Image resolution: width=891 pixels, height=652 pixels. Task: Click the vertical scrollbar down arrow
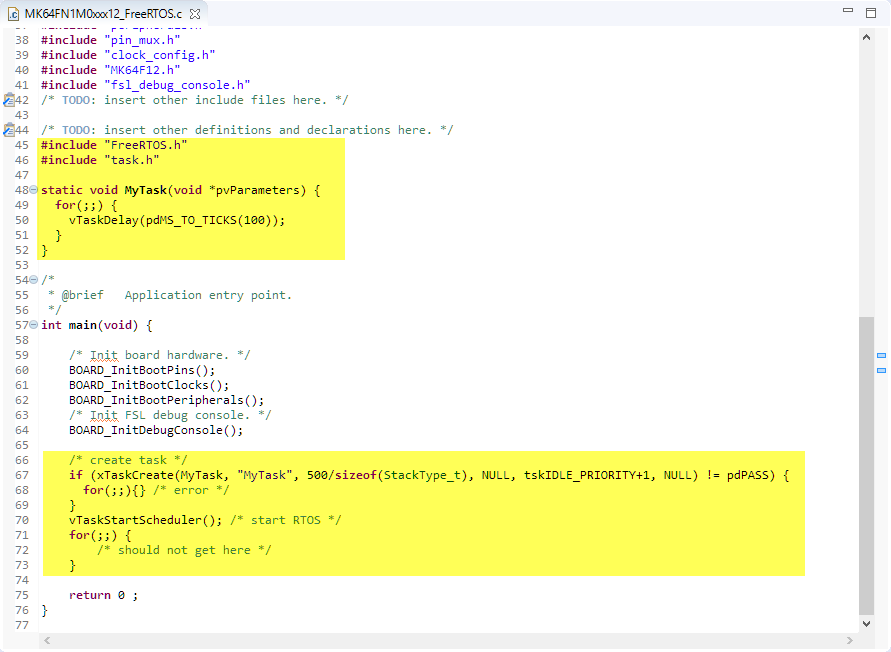(x=866, y=623)
